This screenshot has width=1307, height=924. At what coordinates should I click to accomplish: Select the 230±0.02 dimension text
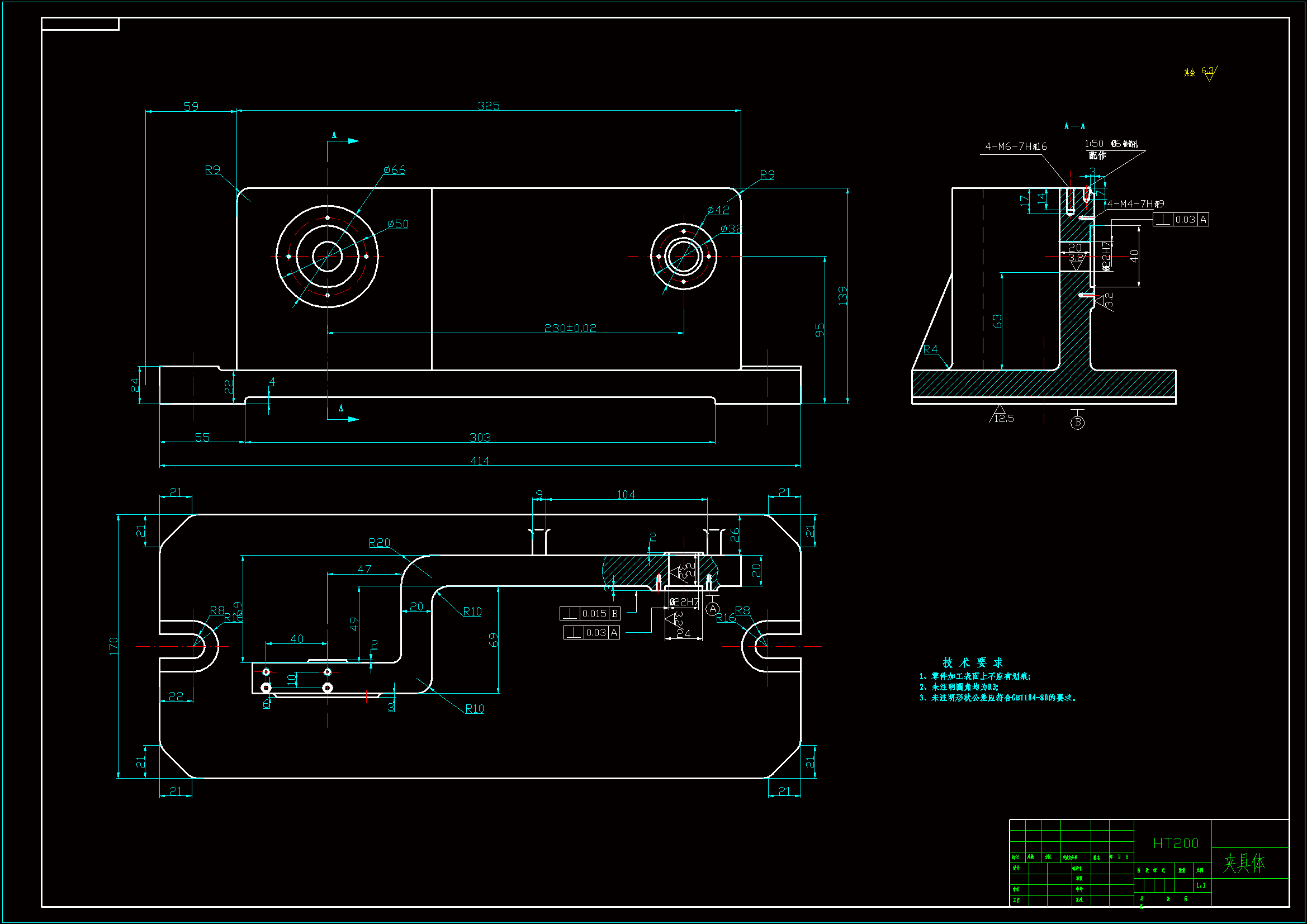click(570, 328)
